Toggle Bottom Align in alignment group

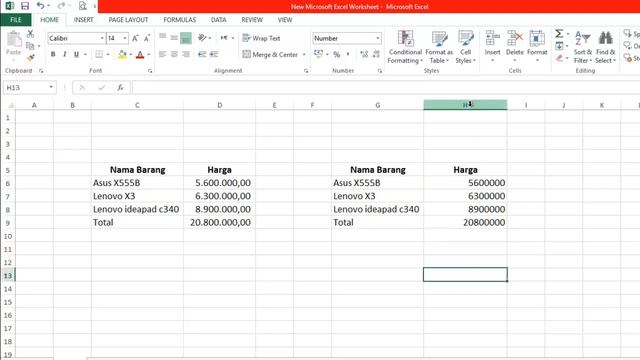pyautogui.click(x=186, y=38)
